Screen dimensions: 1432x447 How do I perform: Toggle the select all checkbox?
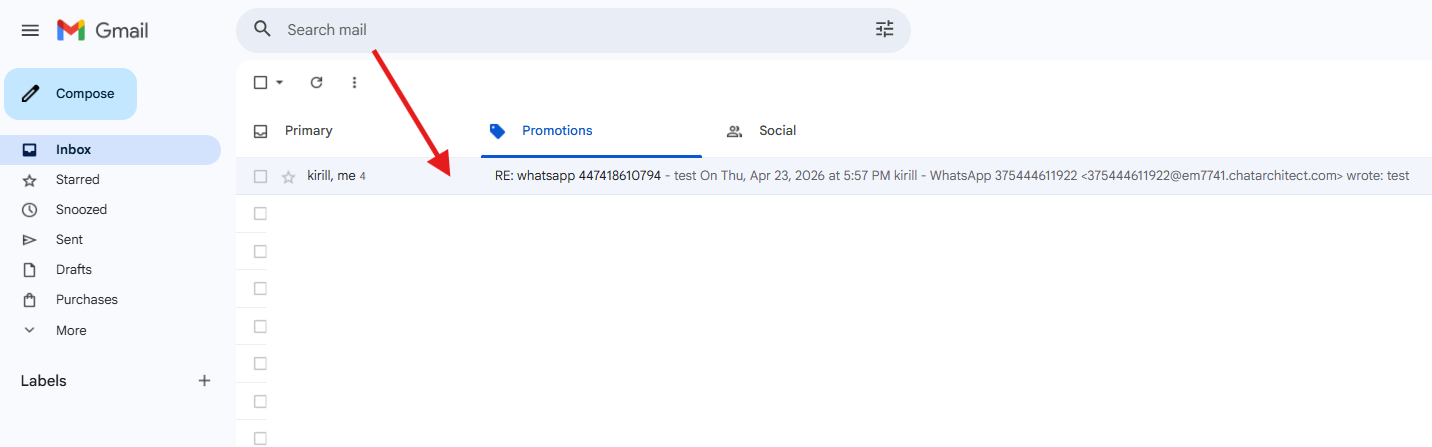click(260, 83)
